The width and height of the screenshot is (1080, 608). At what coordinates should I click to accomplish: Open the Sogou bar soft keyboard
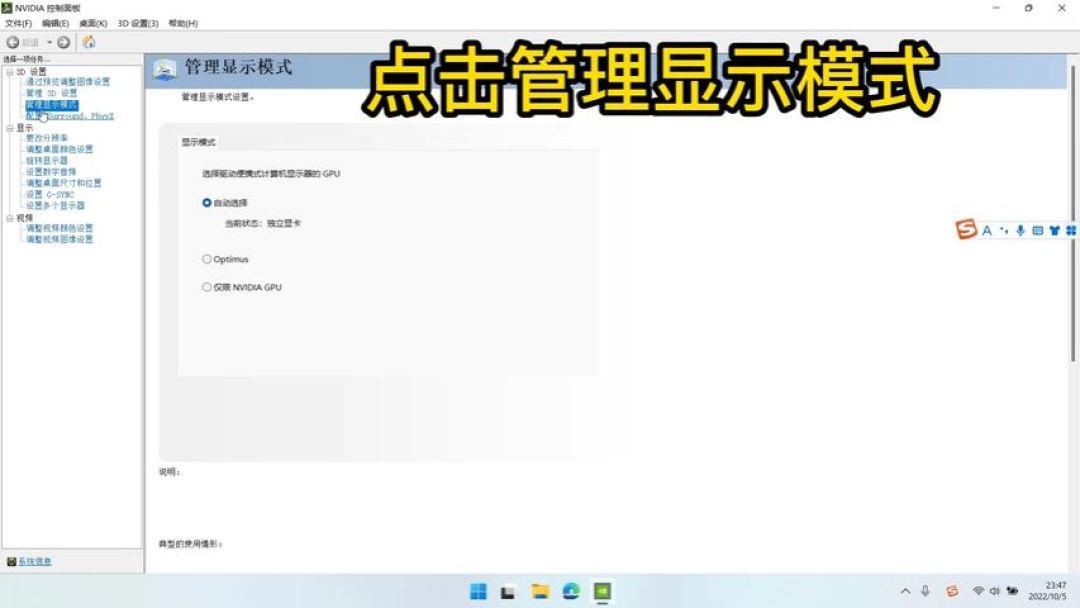click(1037, 231)
